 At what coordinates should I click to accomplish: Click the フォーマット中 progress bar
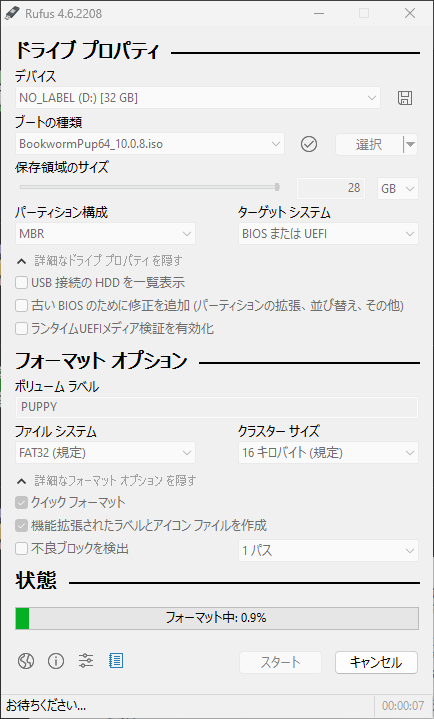click(217, 618)
